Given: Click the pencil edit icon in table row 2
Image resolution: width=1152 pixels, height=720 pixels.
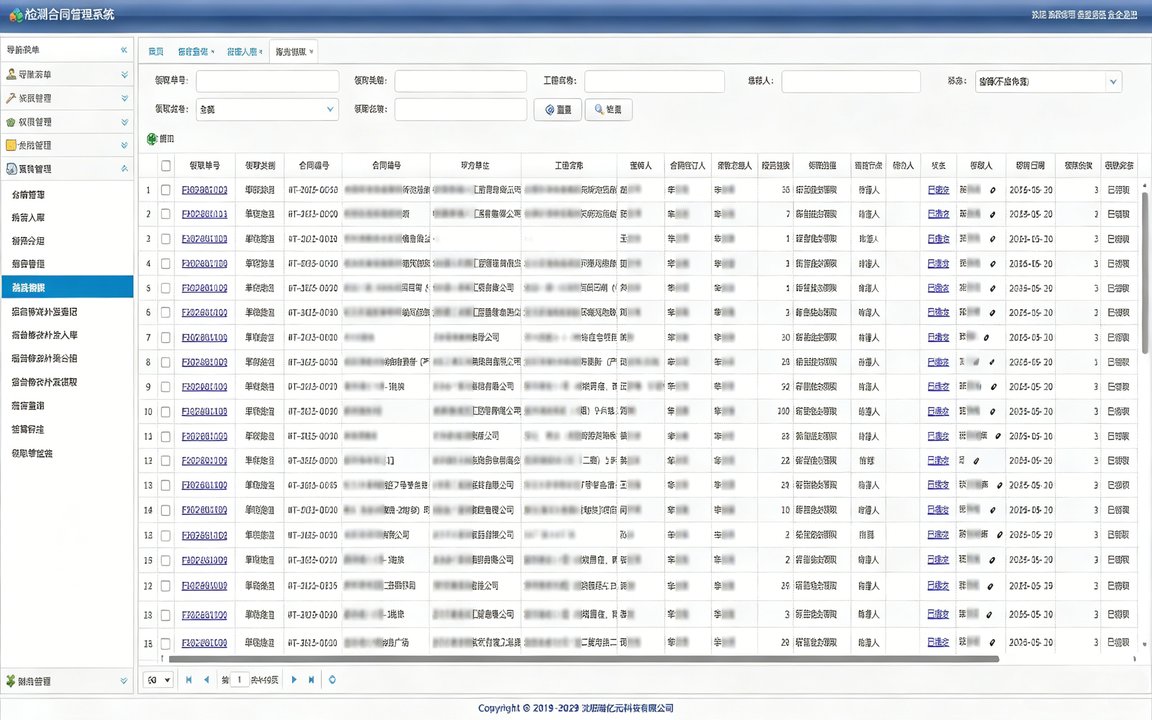Looking at the screenshot, I should [993, 215].
